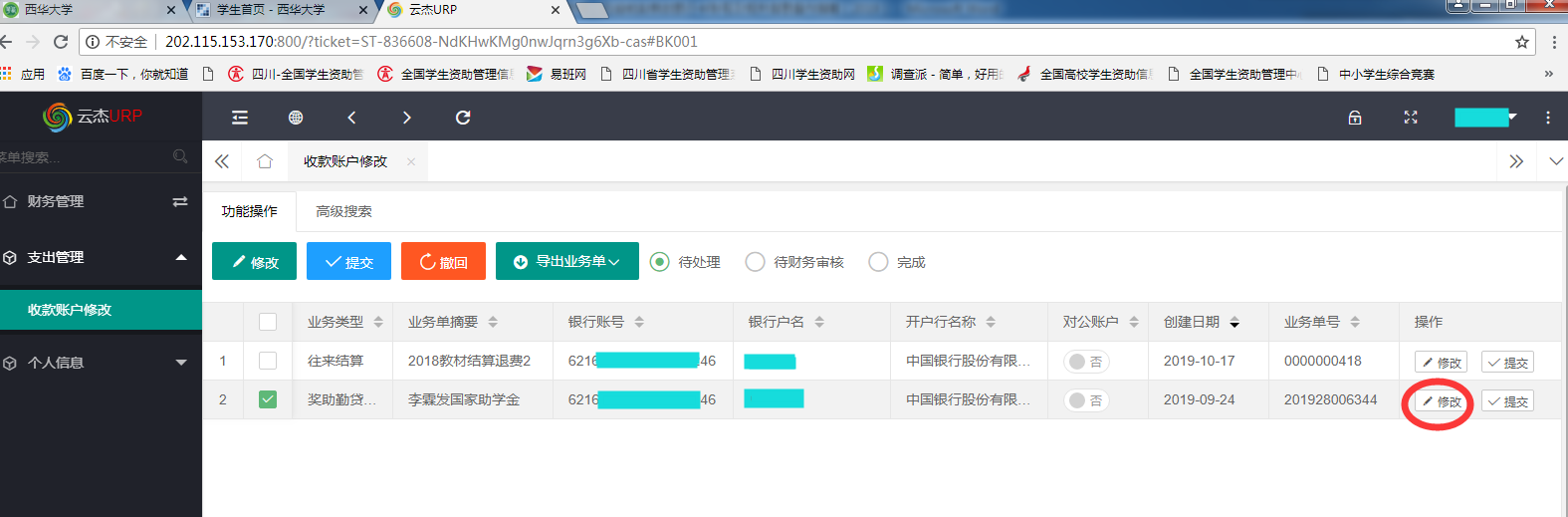Check the checkbox for row 1

tap(268, 361)
